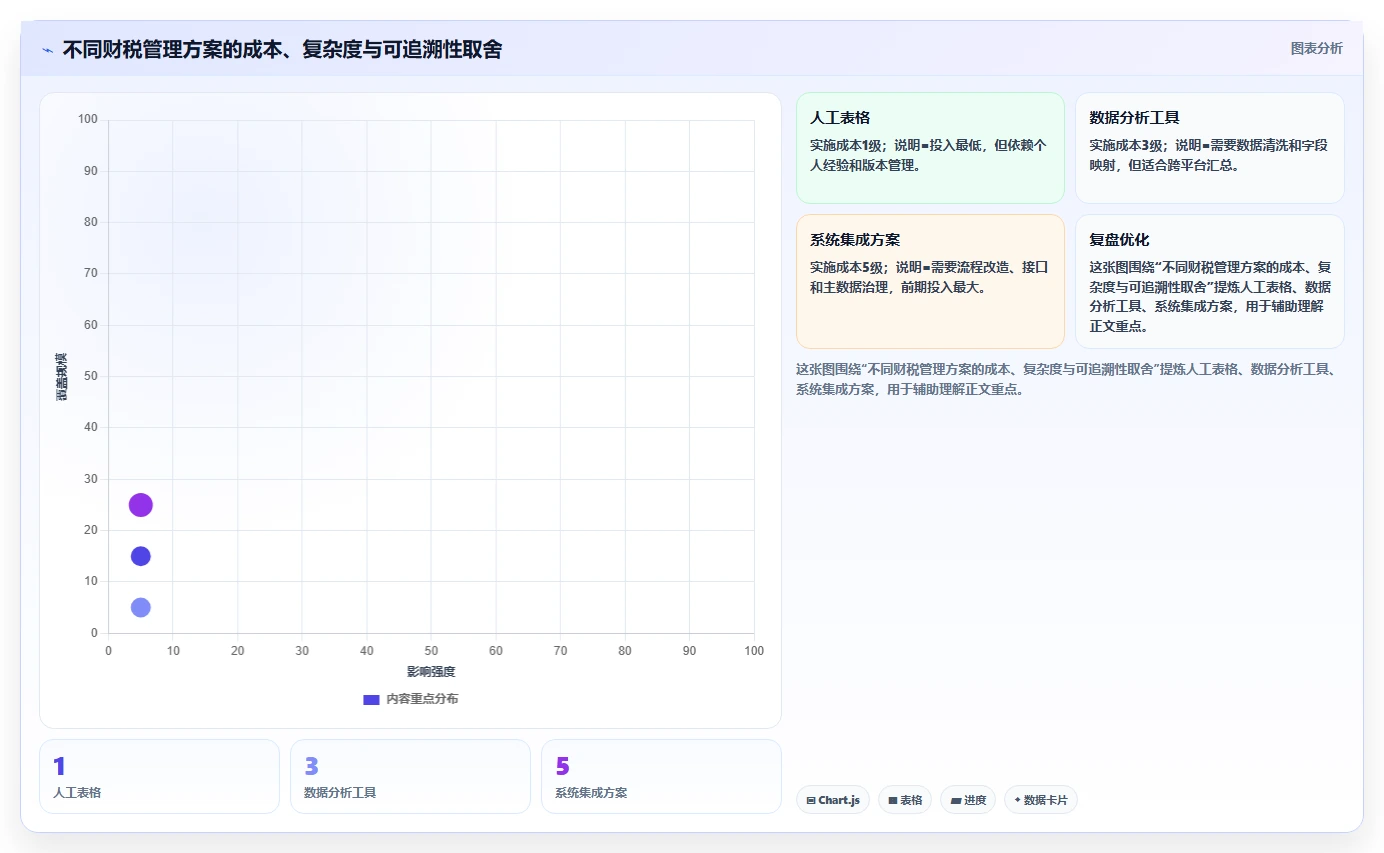
Task: Select the 数据卡片 tag chip
Action: pyautogui.click(x=1041, y=800)
